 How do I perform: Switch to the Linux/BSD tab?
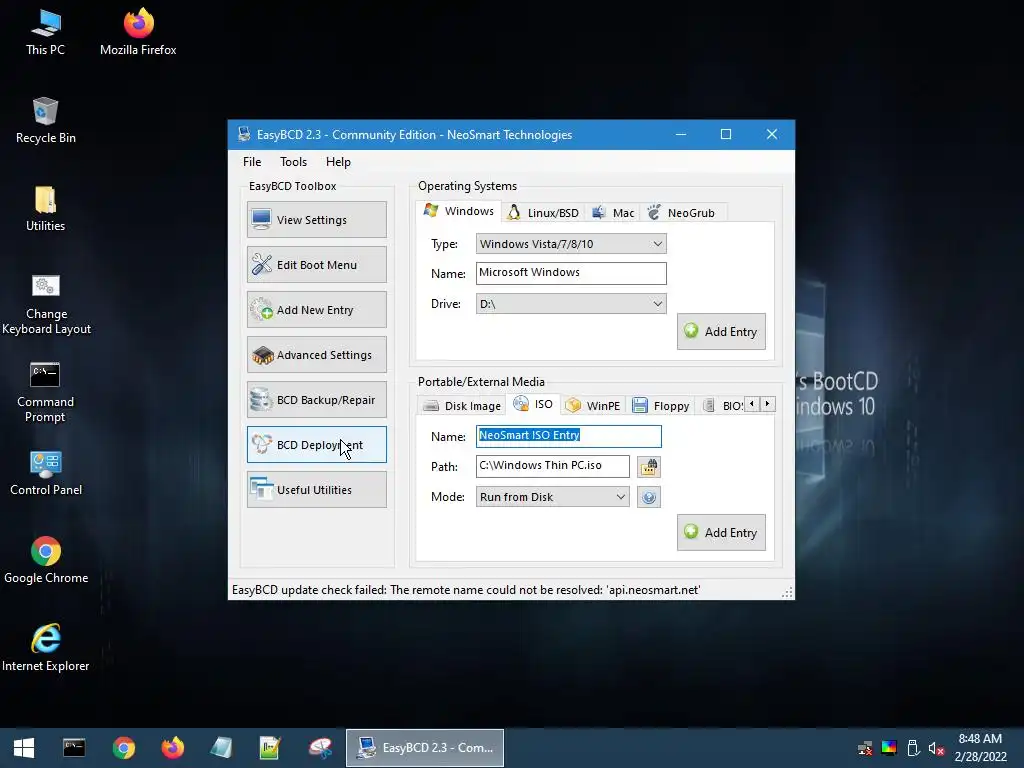543,213
